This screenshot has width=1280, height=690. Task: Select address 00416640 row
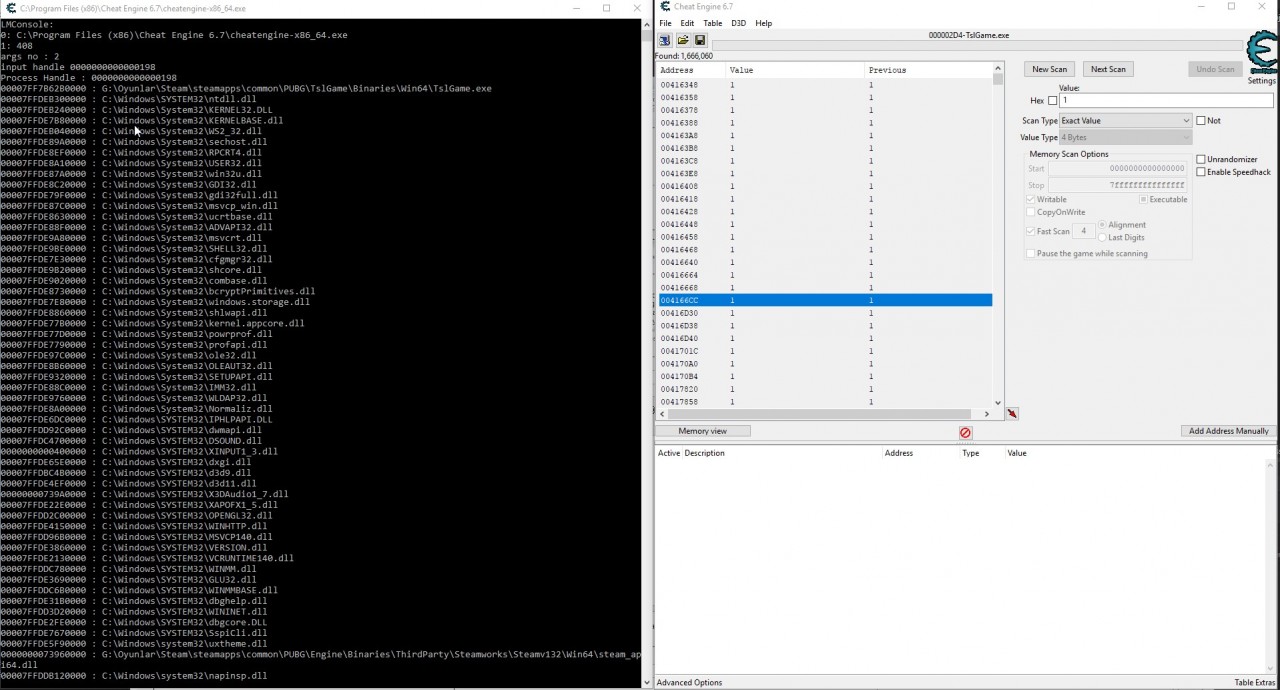(x=824, y=262)
